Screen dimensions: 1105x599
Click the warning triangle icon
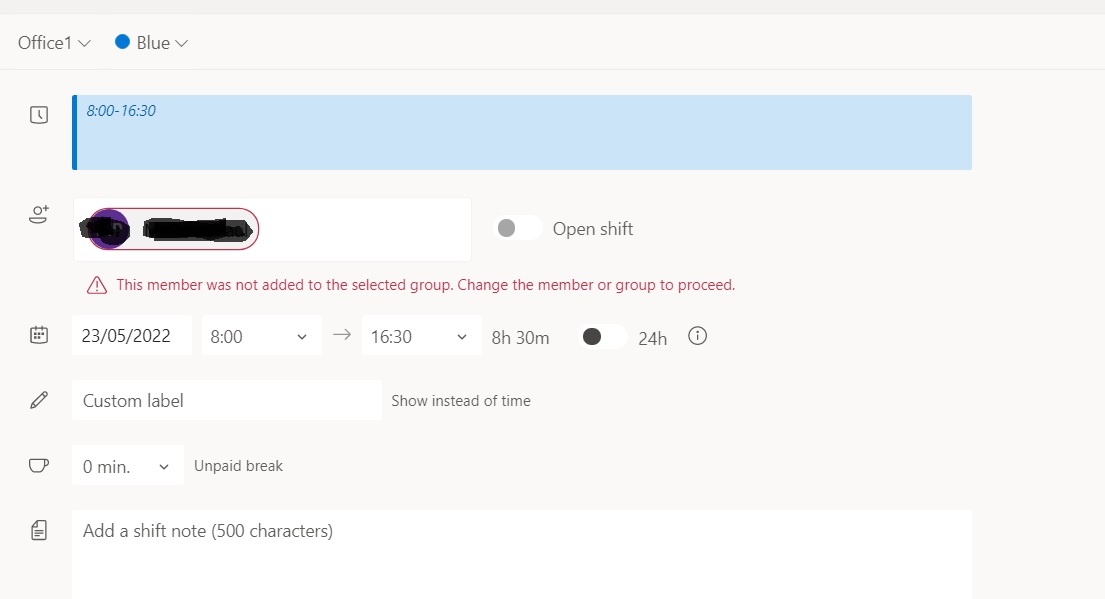pos(97,285)
